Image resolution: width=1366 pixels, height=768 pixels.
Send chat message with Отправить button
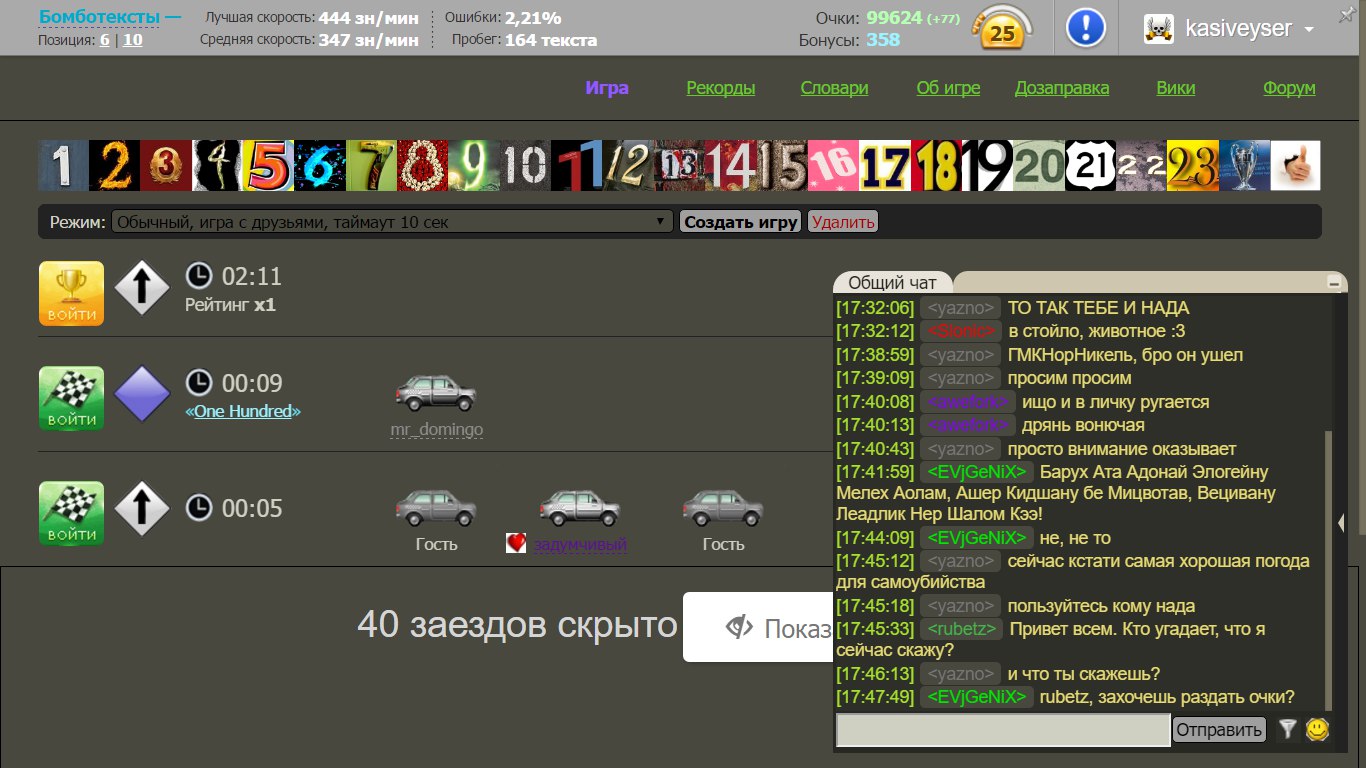point(1218,730)
